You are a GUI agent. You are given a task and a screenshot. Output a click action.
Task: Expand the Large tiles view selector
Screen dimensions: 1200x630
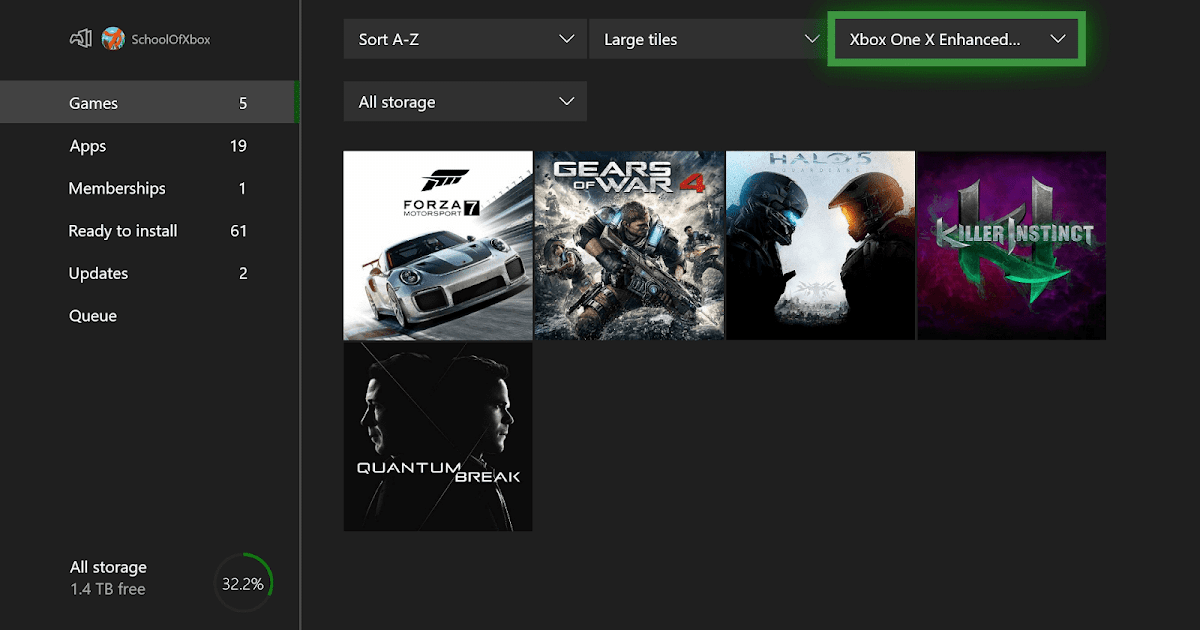tap(707, 39)
